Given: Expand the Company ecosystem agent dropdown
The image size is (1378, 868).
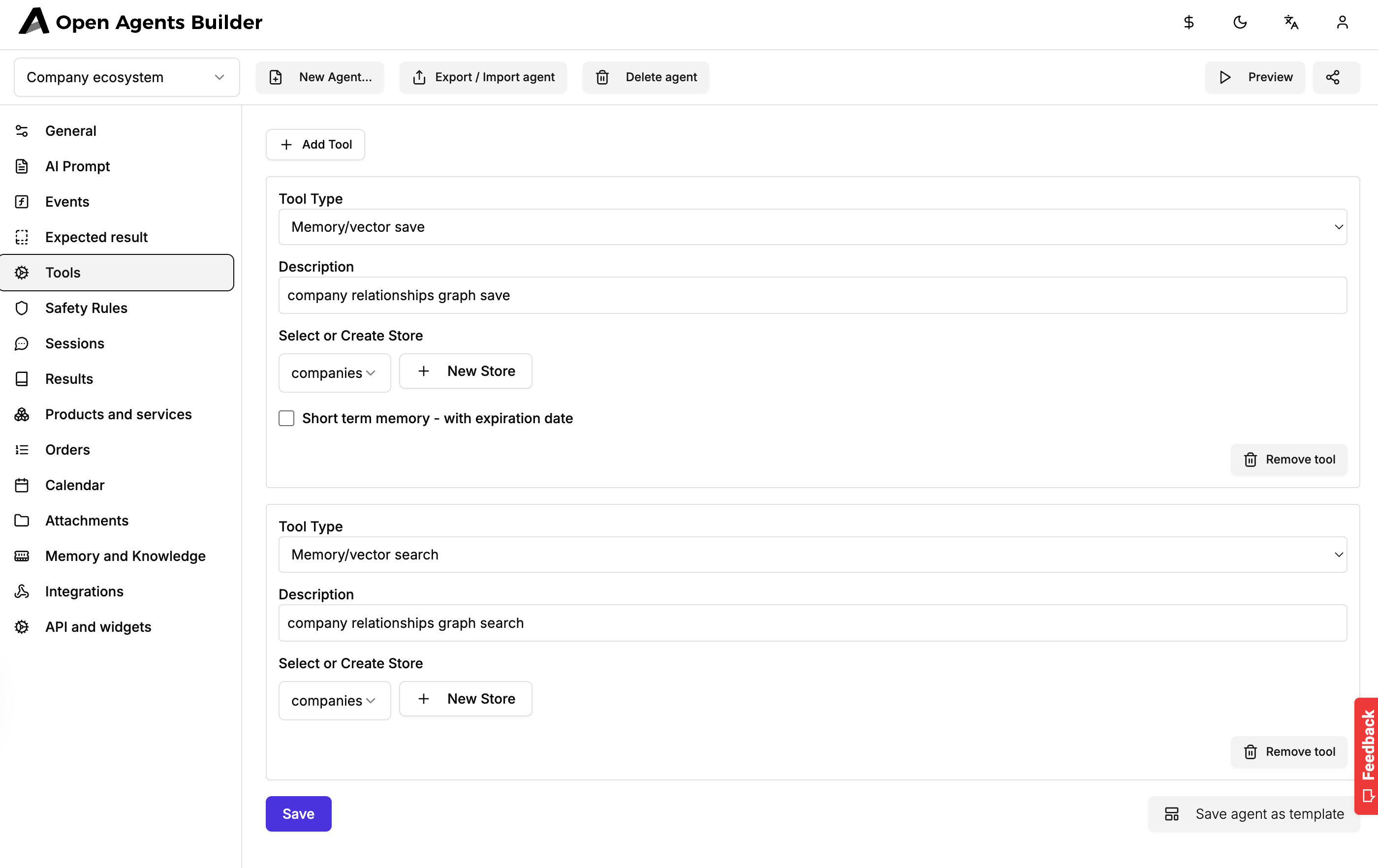Looking at the screenshot, I should tap(126, 77).
